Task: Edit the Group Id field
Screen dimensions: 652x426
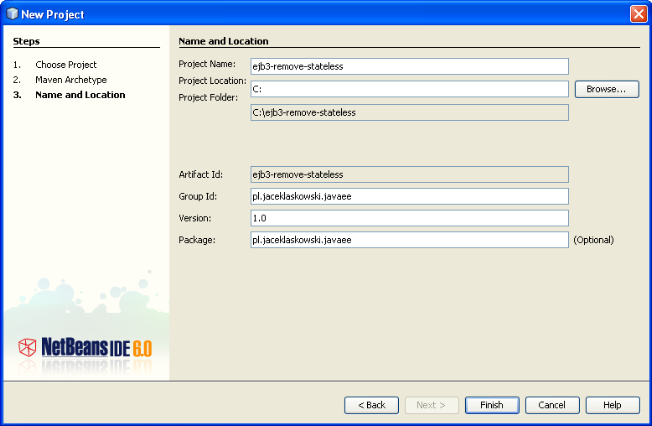Action: (410, 196)
